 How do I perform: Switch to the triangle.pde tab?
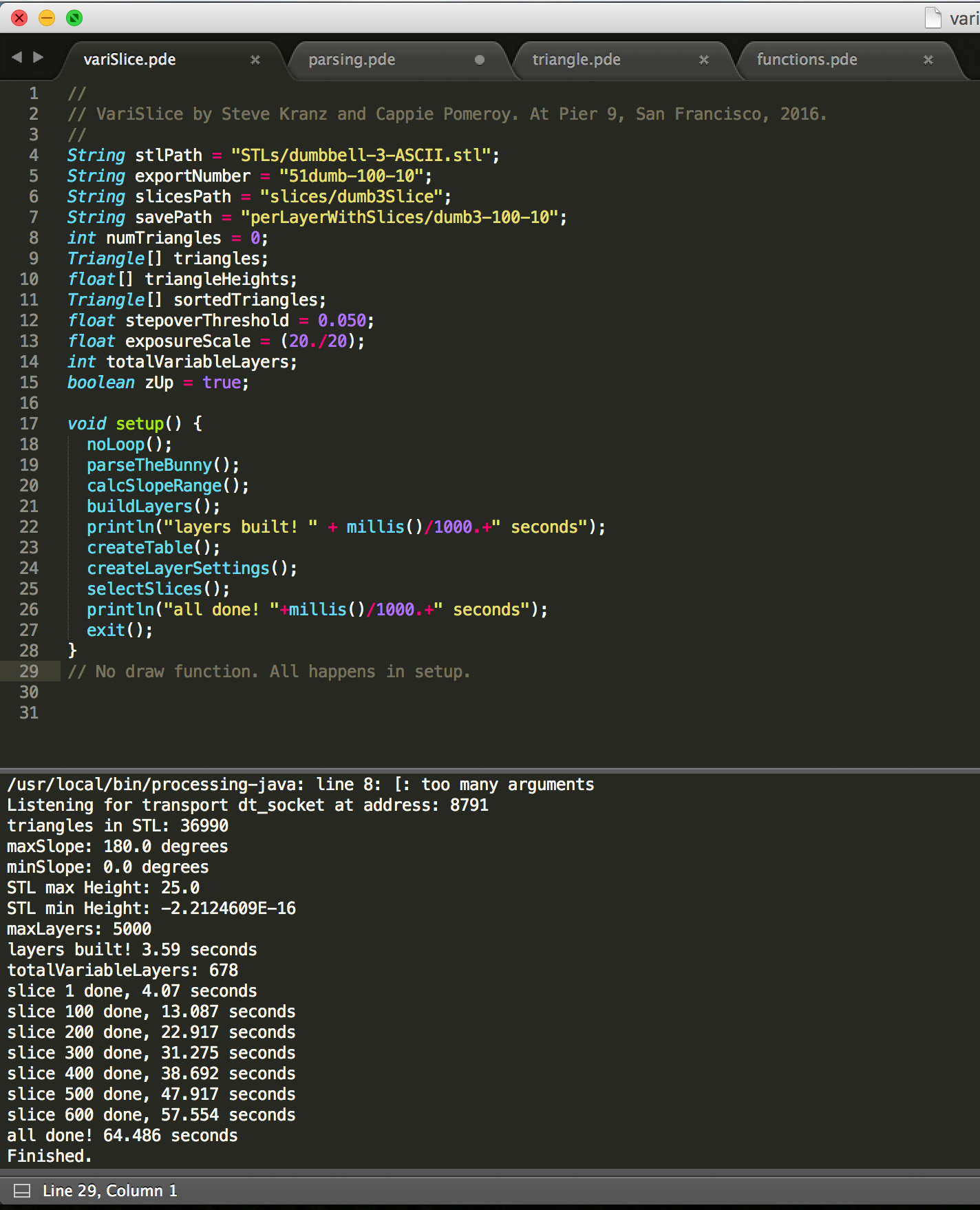tap(576, 60)
